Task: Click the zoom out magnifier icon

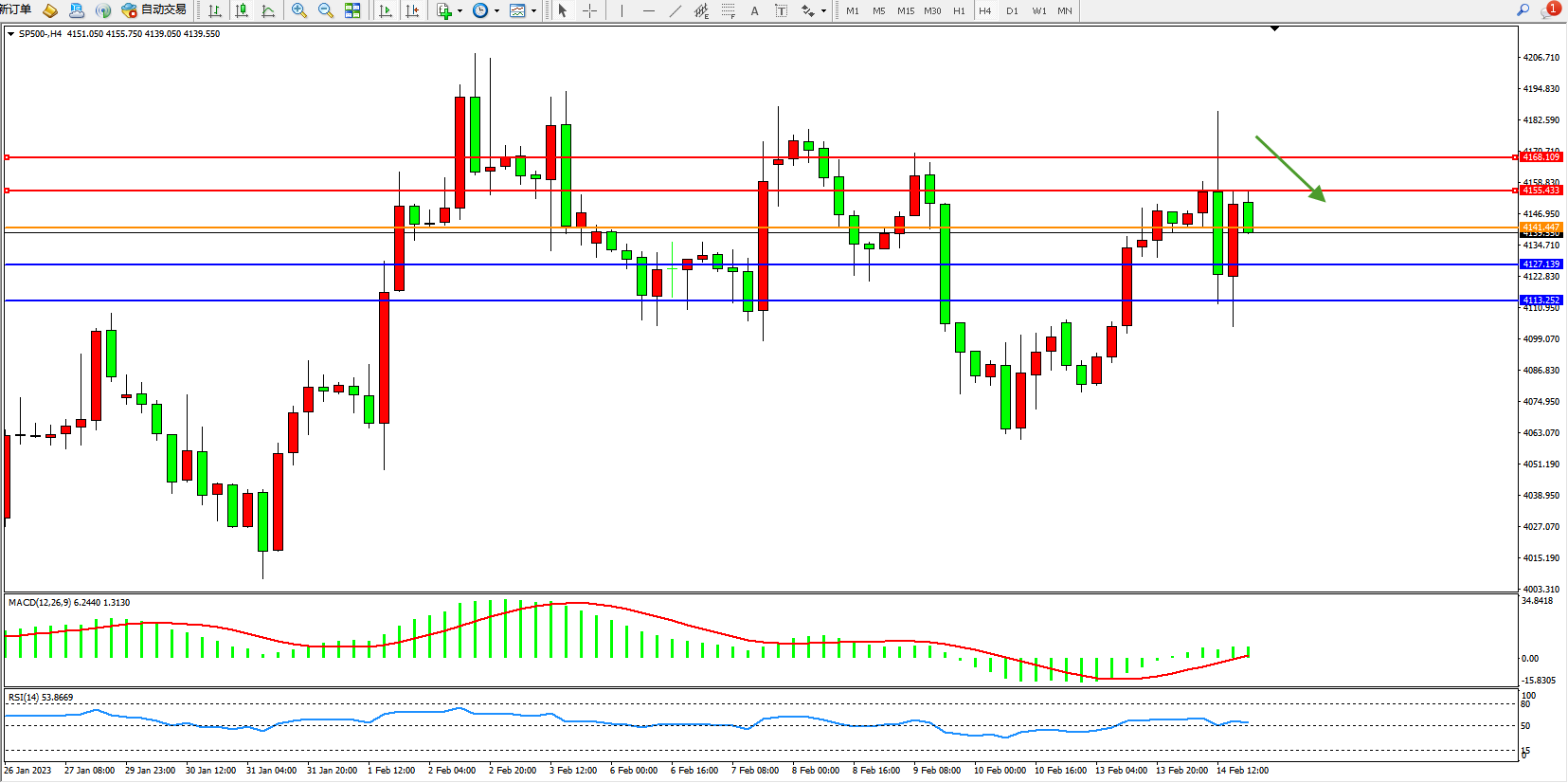Action: pos(326,10)
